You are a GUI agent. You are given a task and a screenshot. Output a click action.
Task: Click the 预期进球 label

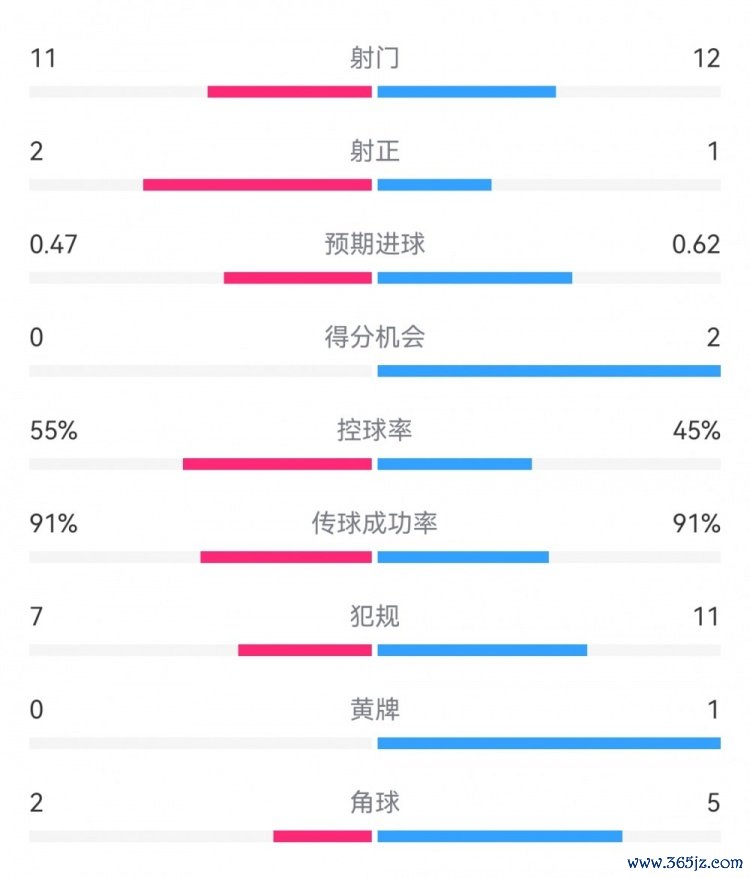[375, 244]
